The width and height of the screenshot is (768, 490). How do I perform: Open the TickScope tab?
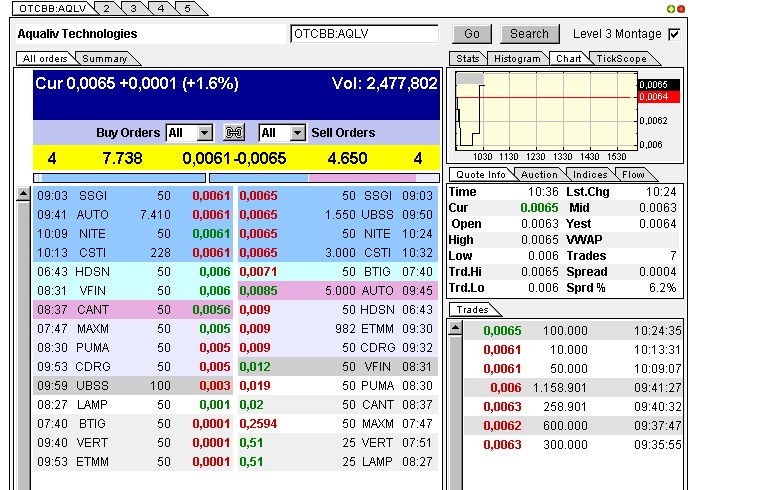click(621, 58)
